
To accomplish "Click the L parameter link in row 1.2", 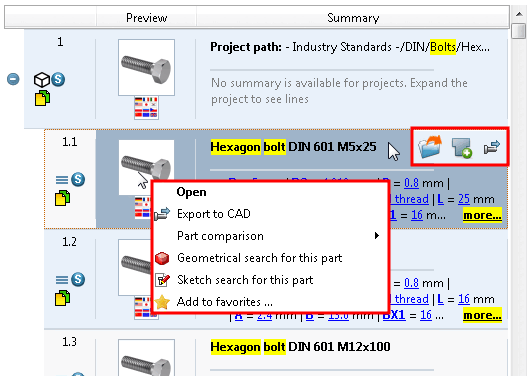I will [x=440, y=299].
